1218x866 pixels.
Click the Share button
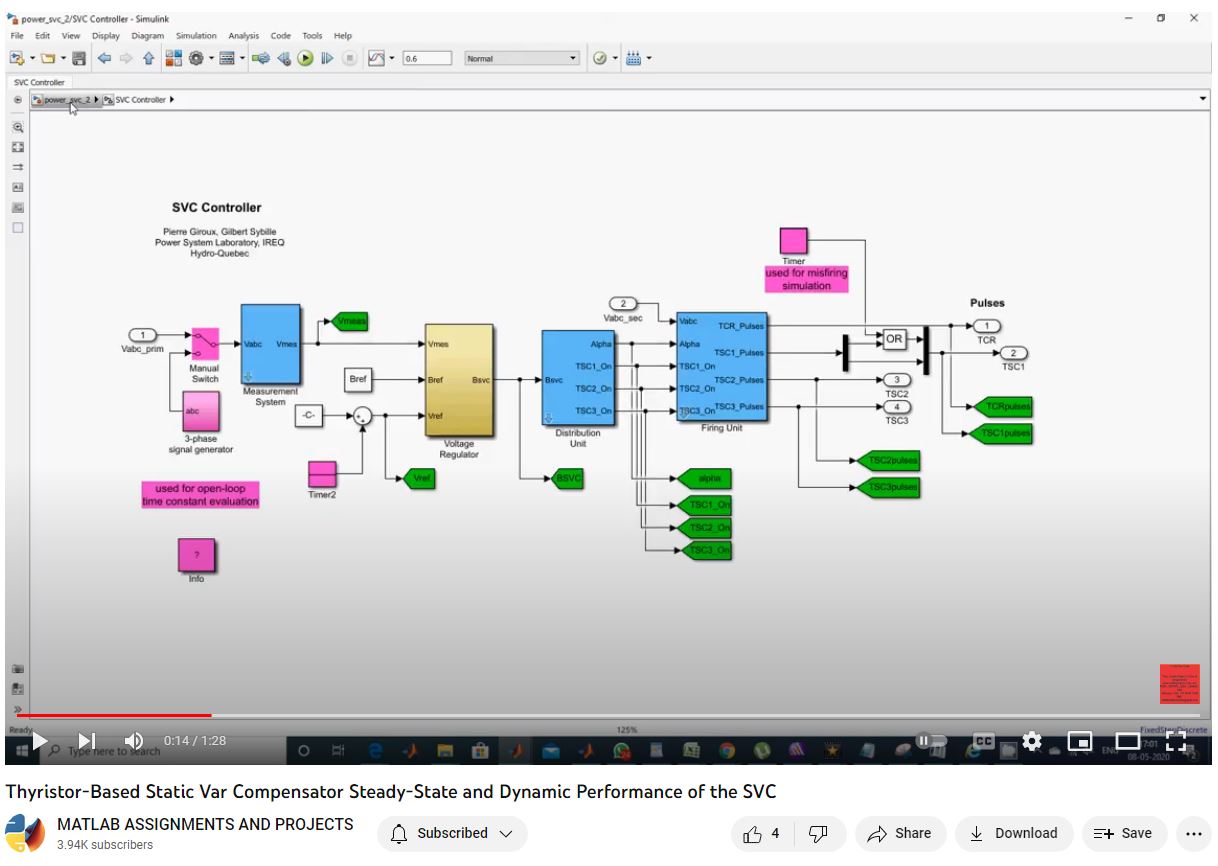point(899,833)
